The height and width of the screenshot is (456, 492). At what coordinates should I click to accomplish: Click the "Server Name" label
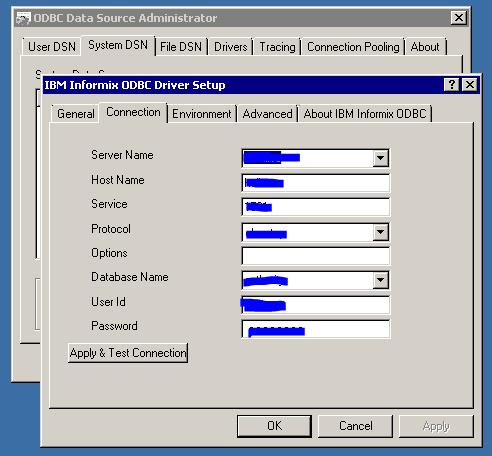click(x=122, y=155)
